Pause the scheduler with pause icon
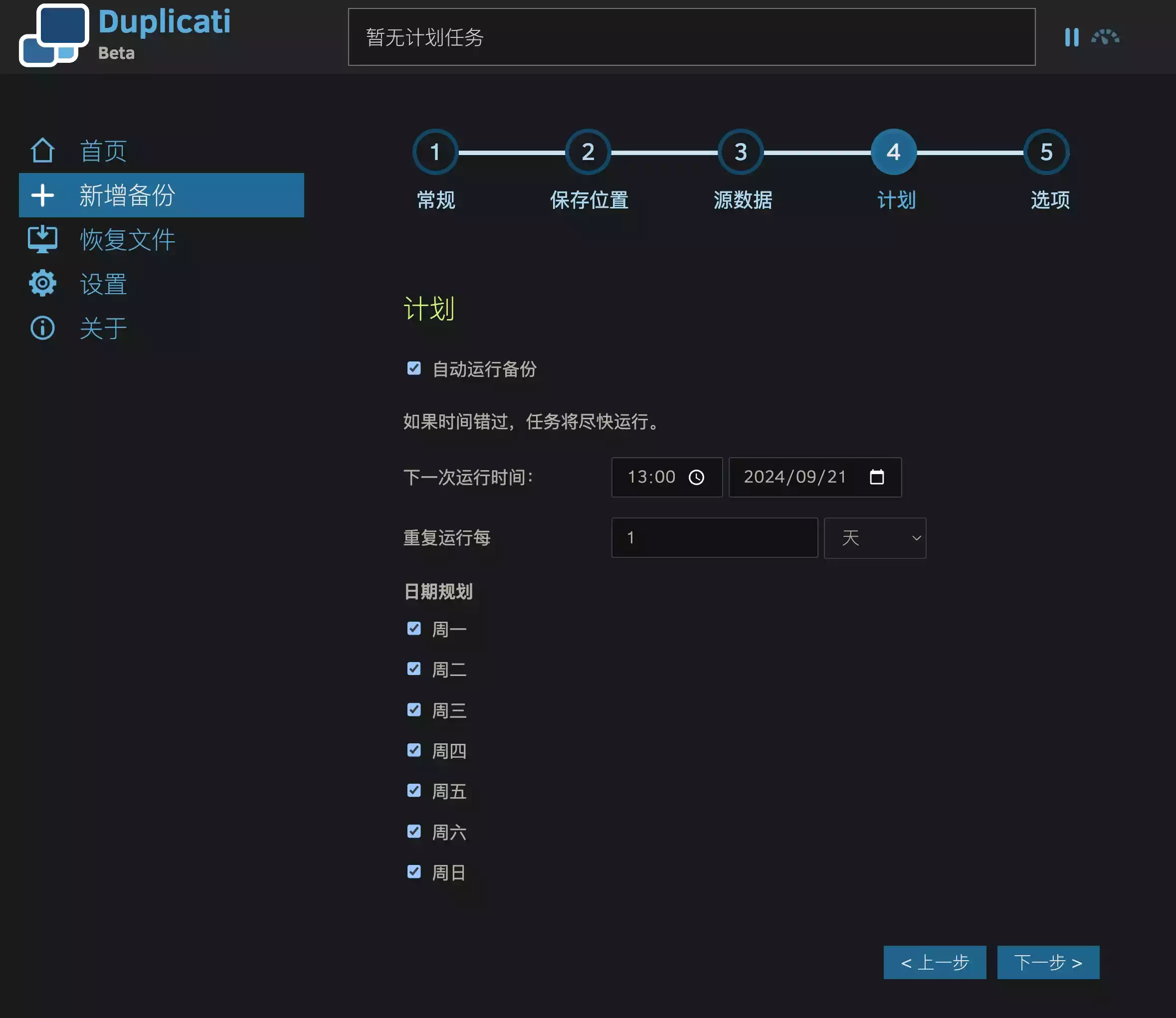Screen dimensions: 1176x1018 (x=1071, y=37)
